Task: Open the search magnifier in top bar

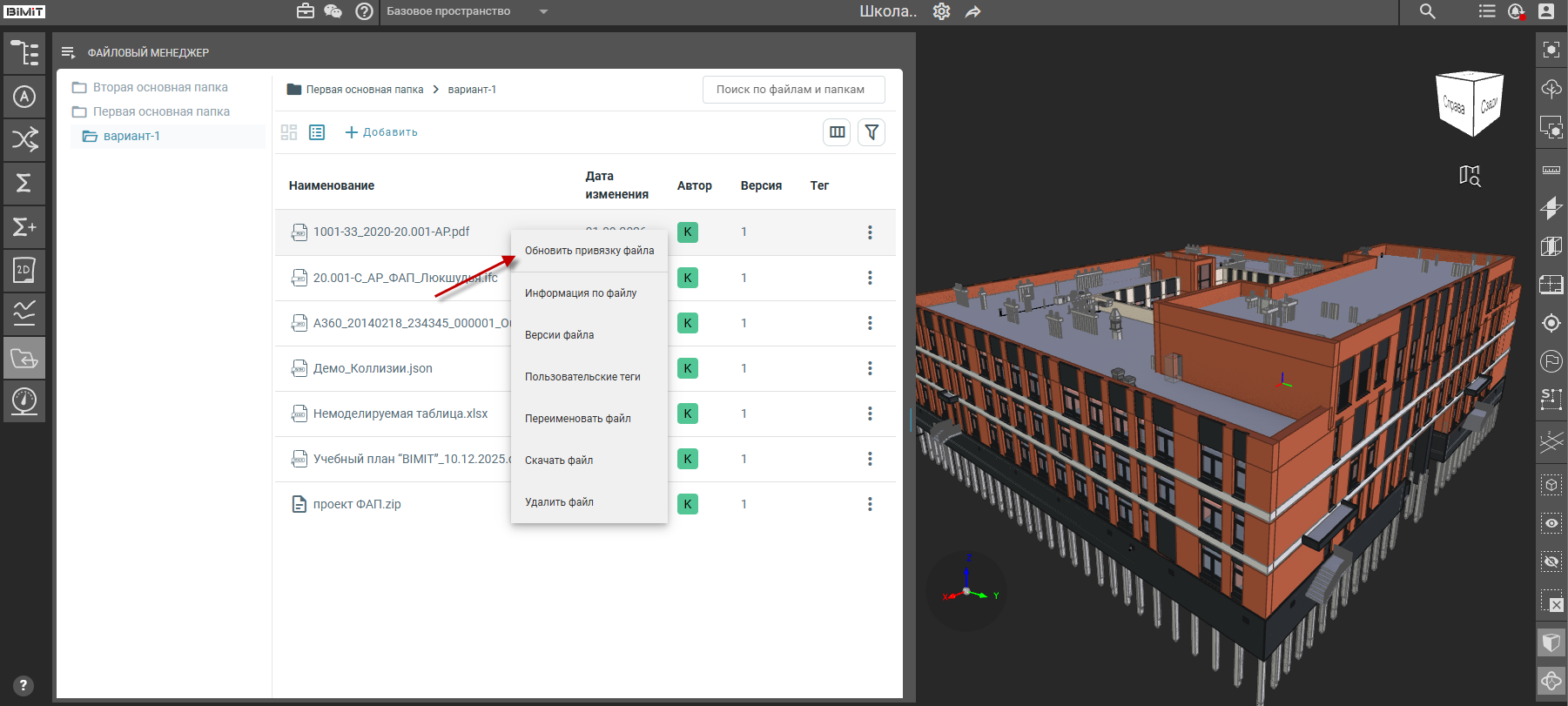Action: click(1428, 11)
